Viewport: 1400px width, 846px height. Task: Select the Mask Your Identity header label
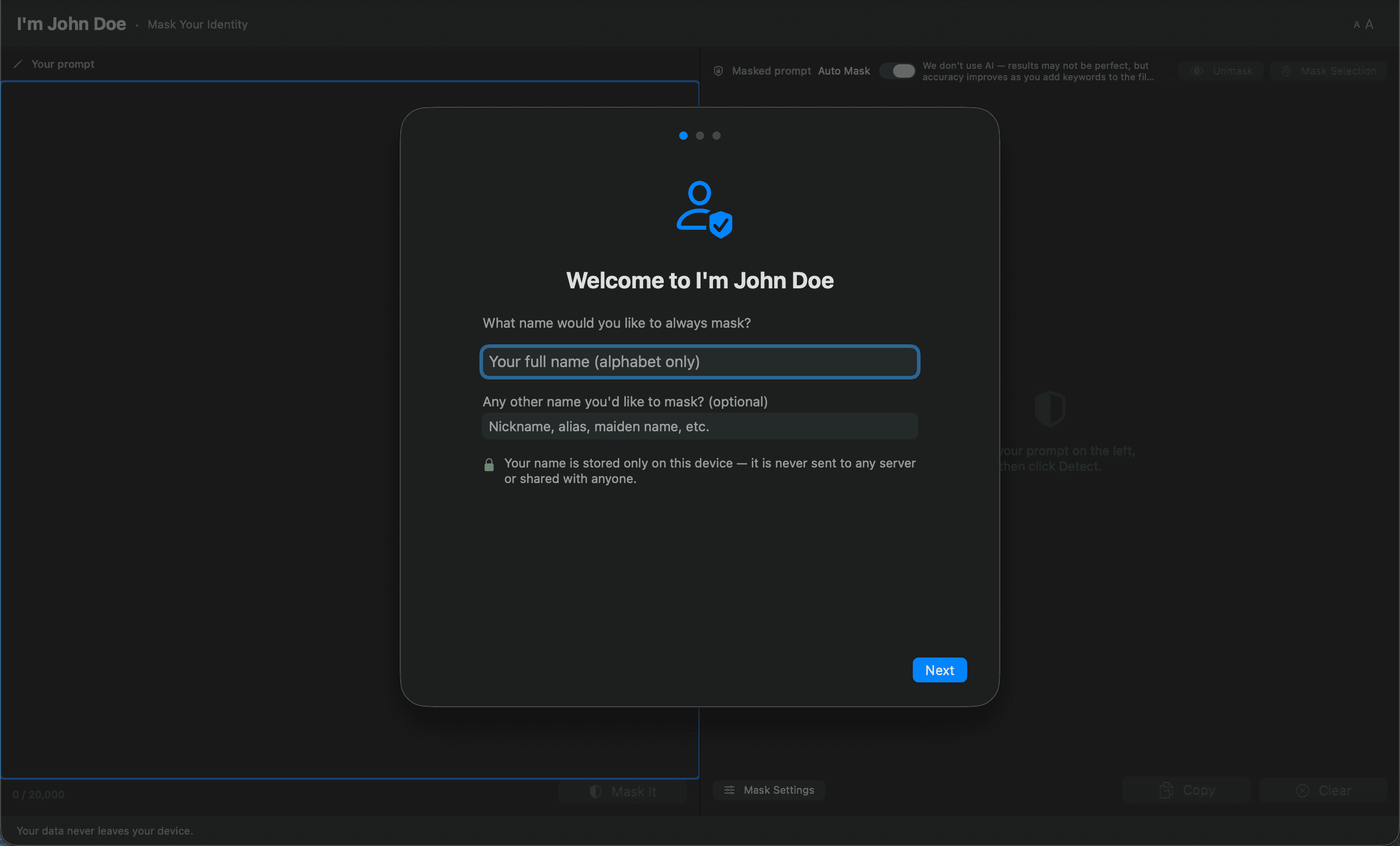(197, 24)
